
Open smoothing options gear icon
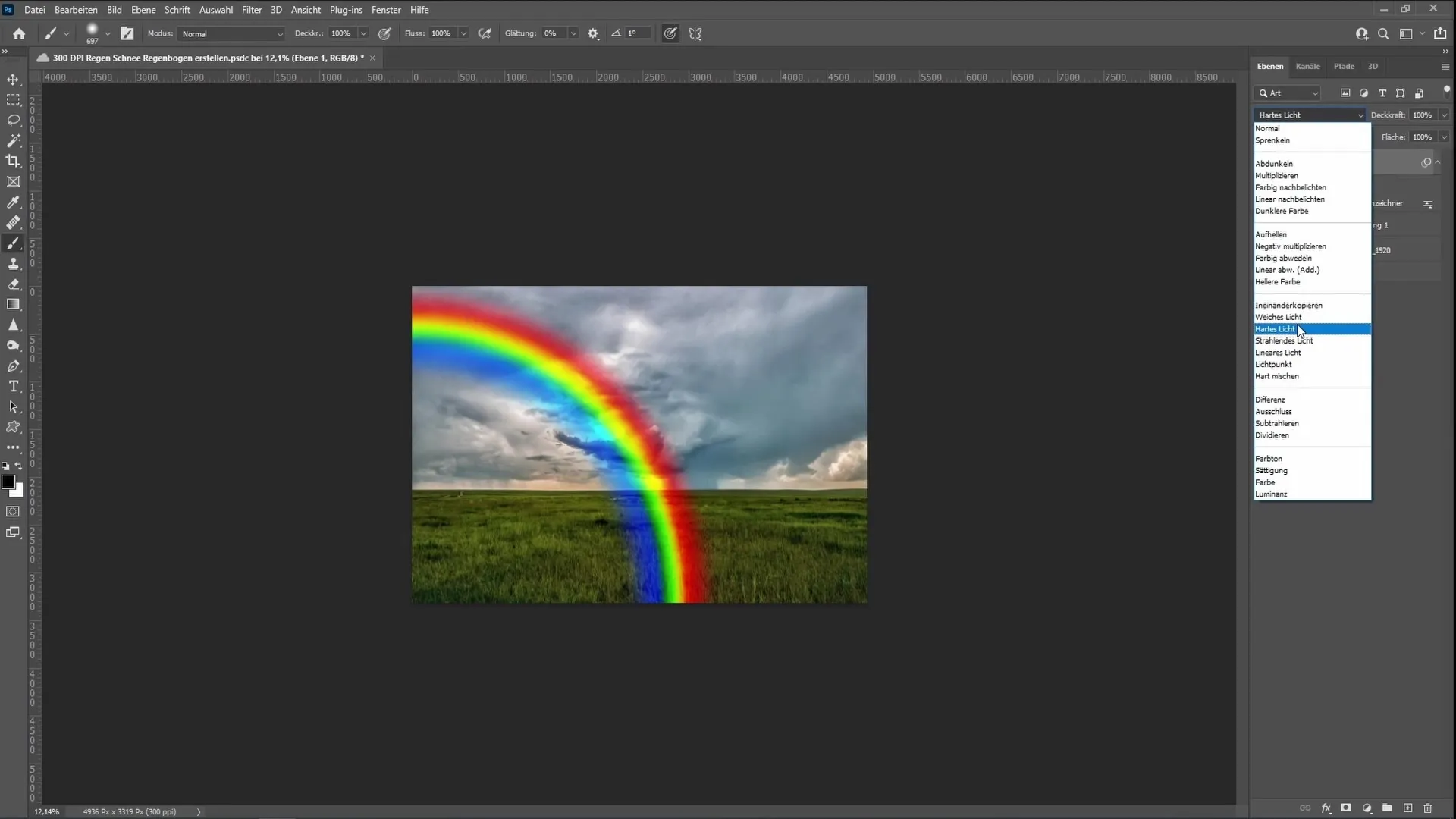(x=593, y=33)
